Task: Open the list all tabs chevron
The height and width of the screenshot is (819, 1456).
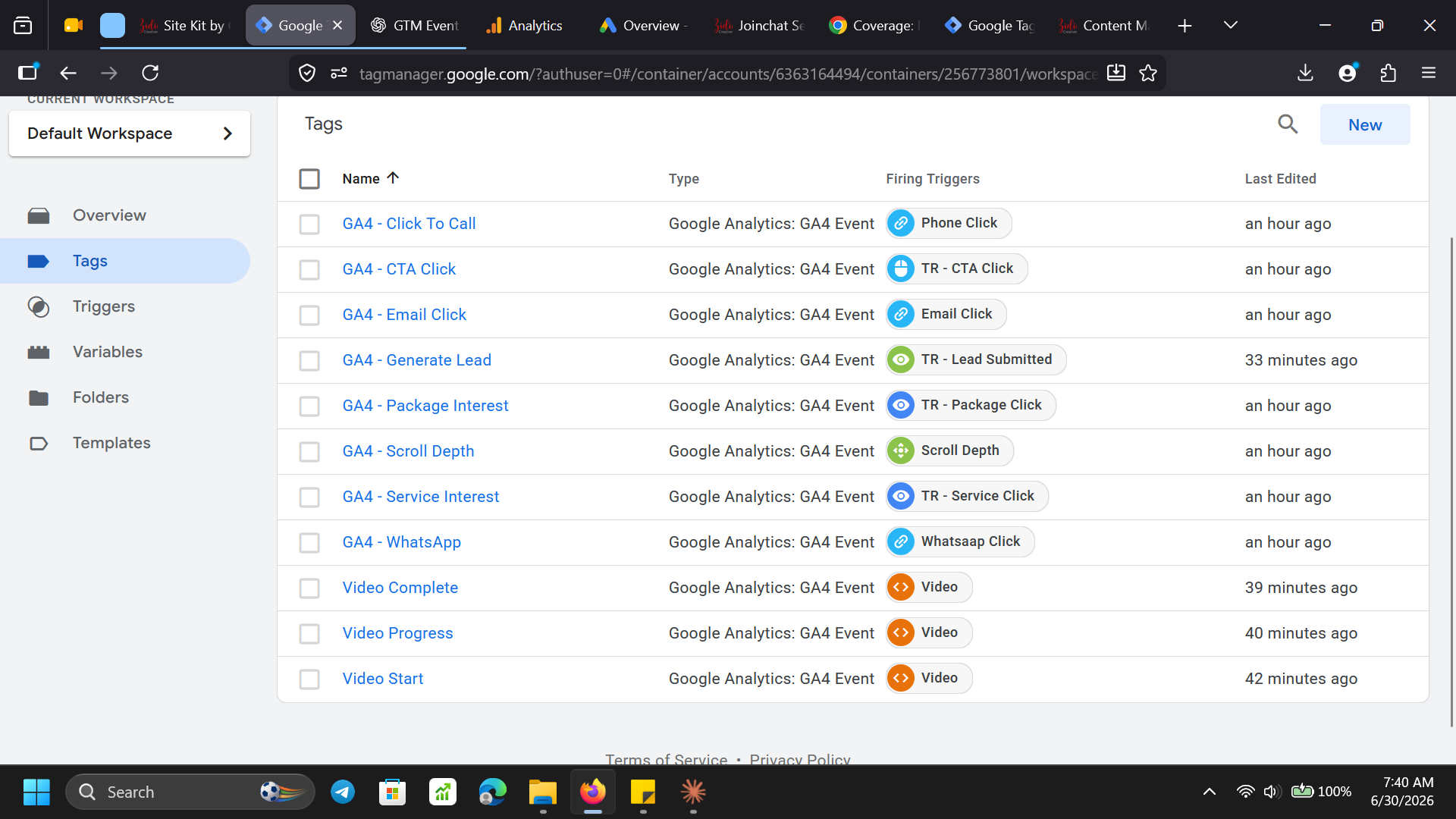Action: point(1231,25)
